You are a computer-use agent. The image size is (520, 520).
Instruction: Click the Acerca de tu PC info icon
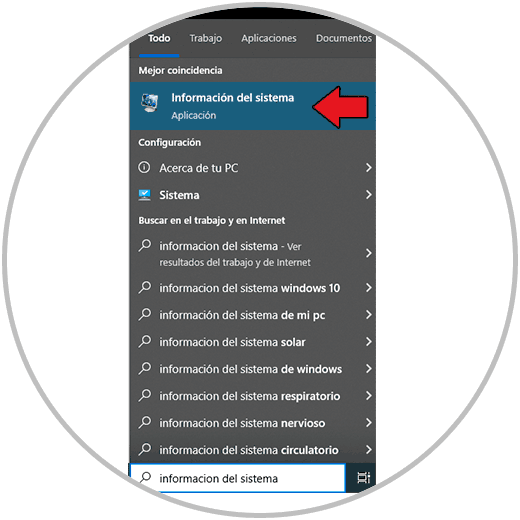[x=144, y=167]
